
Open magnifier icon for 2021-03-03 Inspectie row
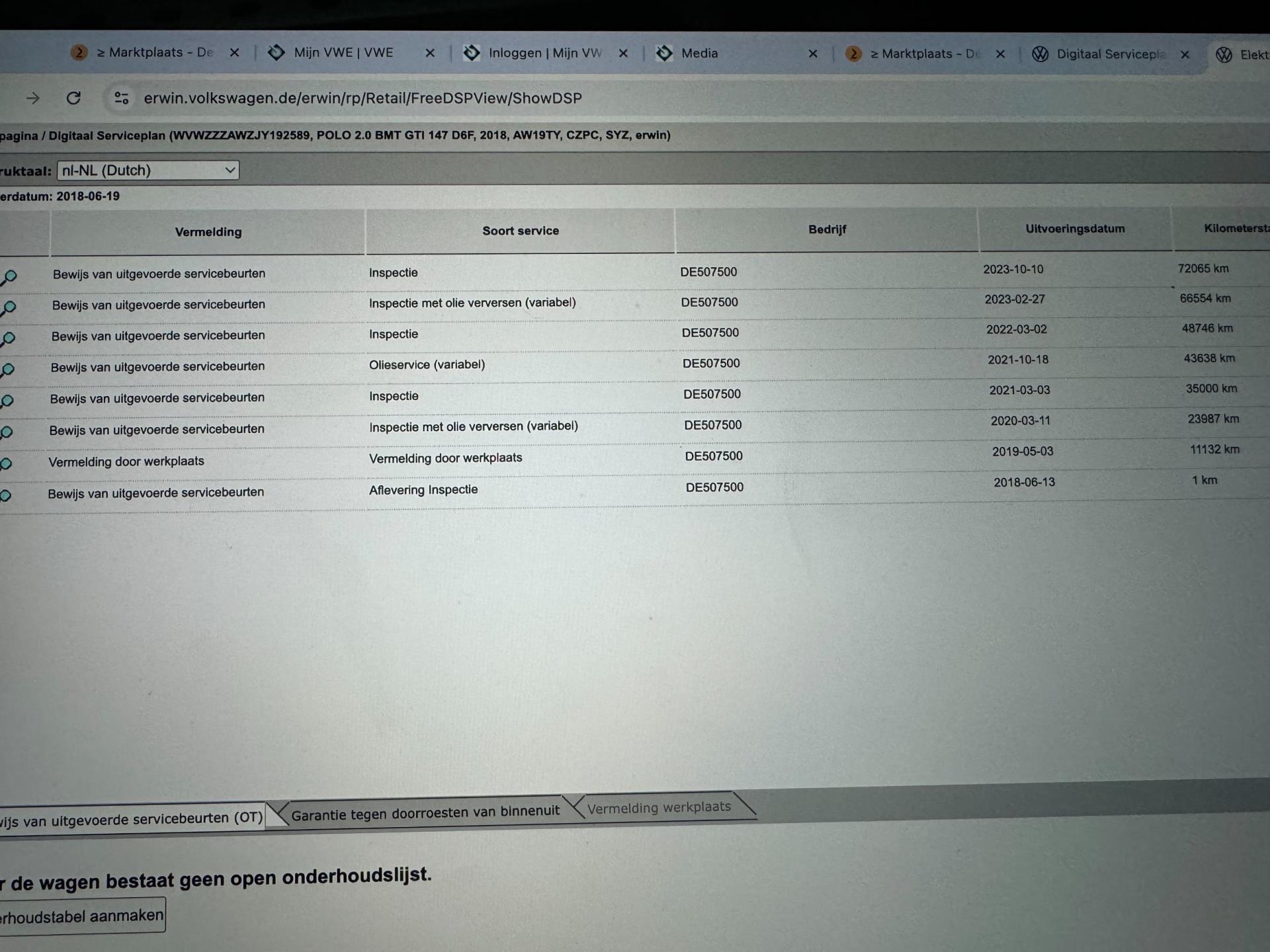7,401
